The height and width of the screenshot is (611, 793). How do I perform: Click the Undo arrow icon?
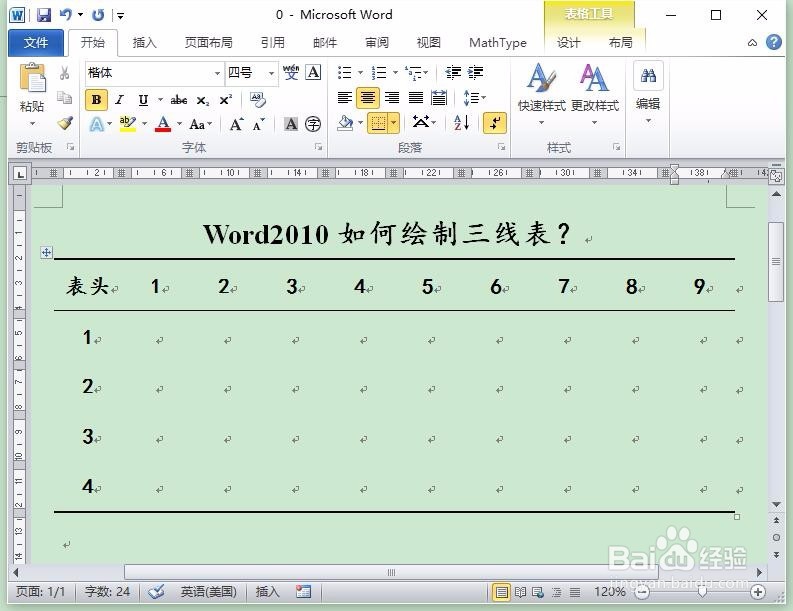66,15
